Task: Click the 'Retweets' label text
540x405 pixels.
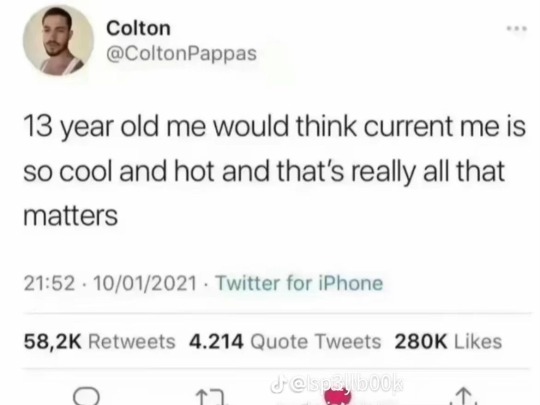Action: click(132, 342)
